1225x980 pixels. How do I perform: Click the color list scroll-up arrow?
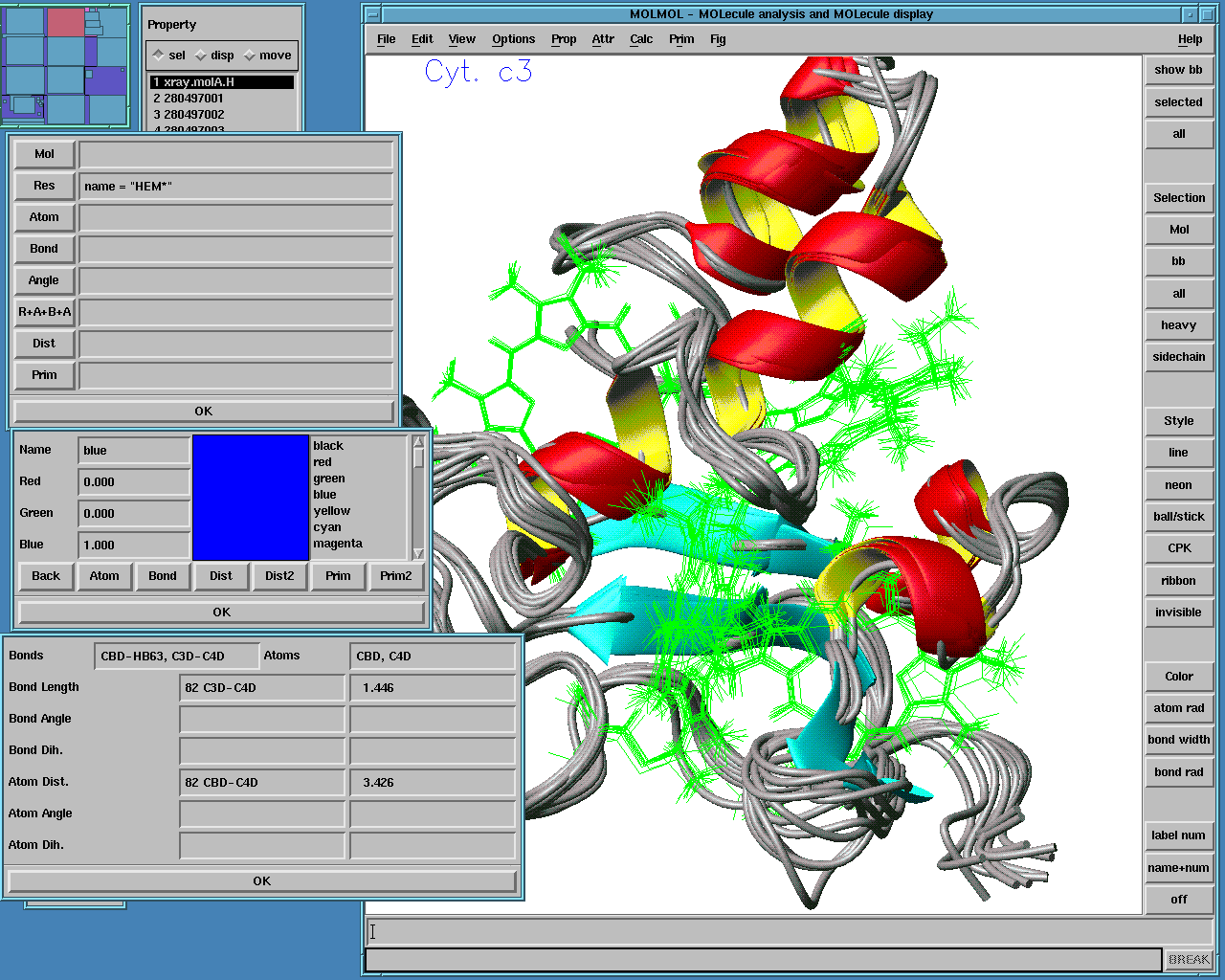(418, 442)
